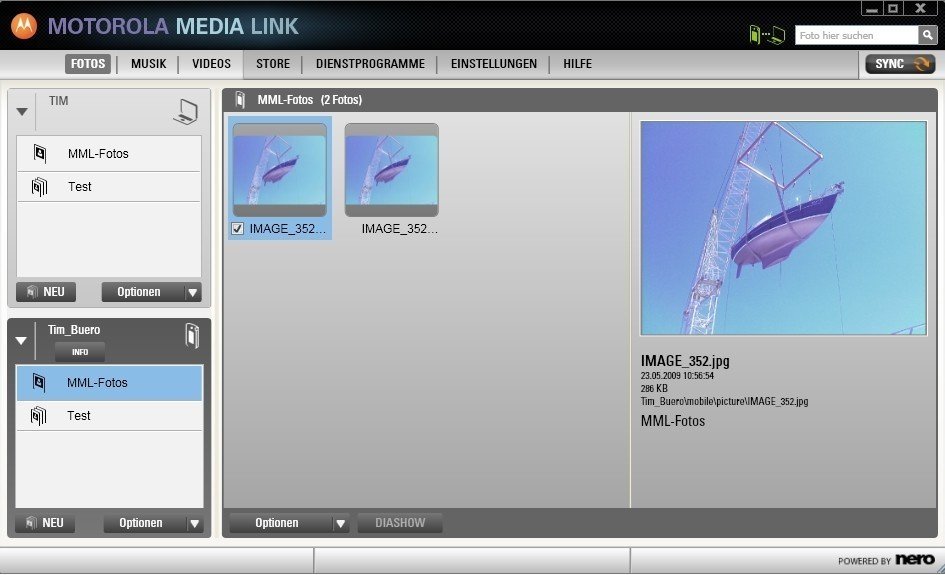
Task: Collapse the Tim_Buero device panel
Action: 21,341
